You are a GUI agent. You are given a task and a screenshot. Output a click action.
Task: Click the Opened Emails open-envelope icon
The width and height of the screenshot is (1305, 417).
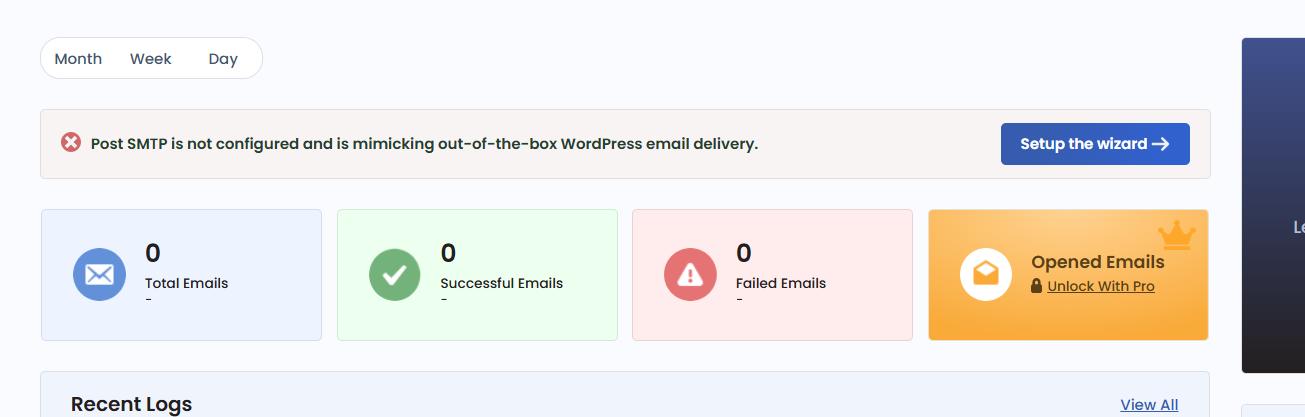(986, 274)
